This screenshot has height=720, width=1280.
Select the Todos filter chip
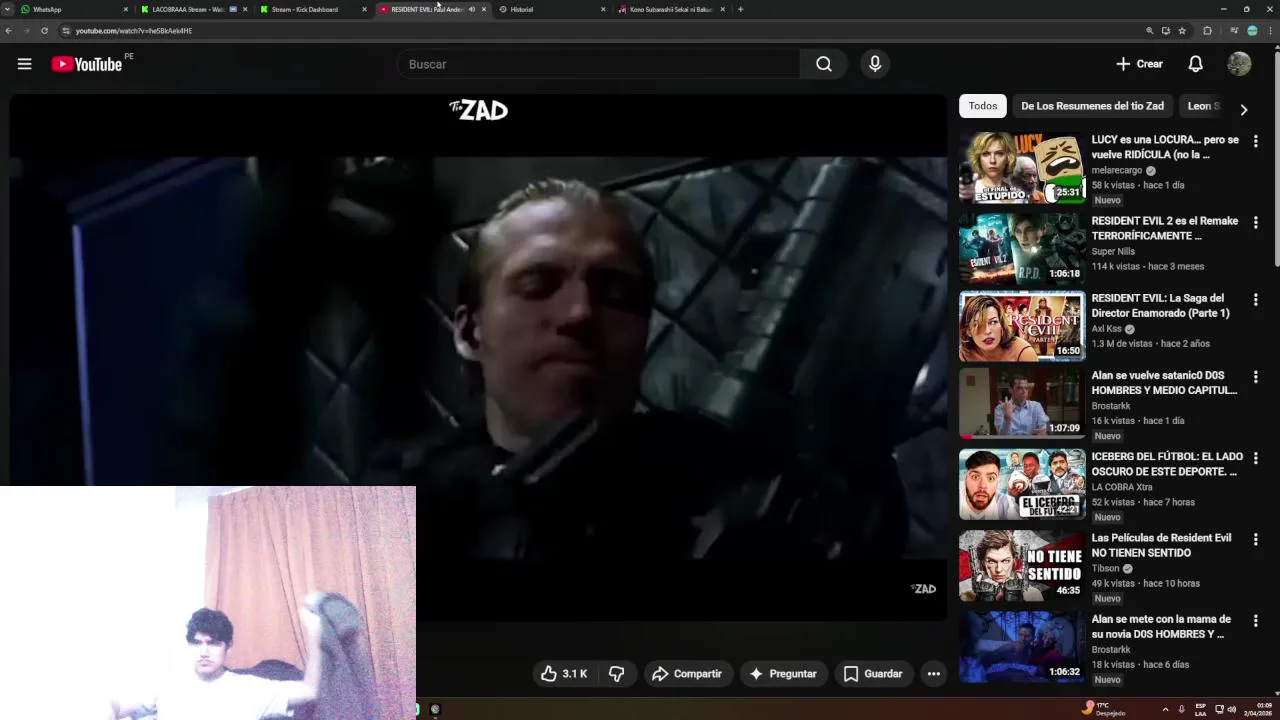[983, 106]
